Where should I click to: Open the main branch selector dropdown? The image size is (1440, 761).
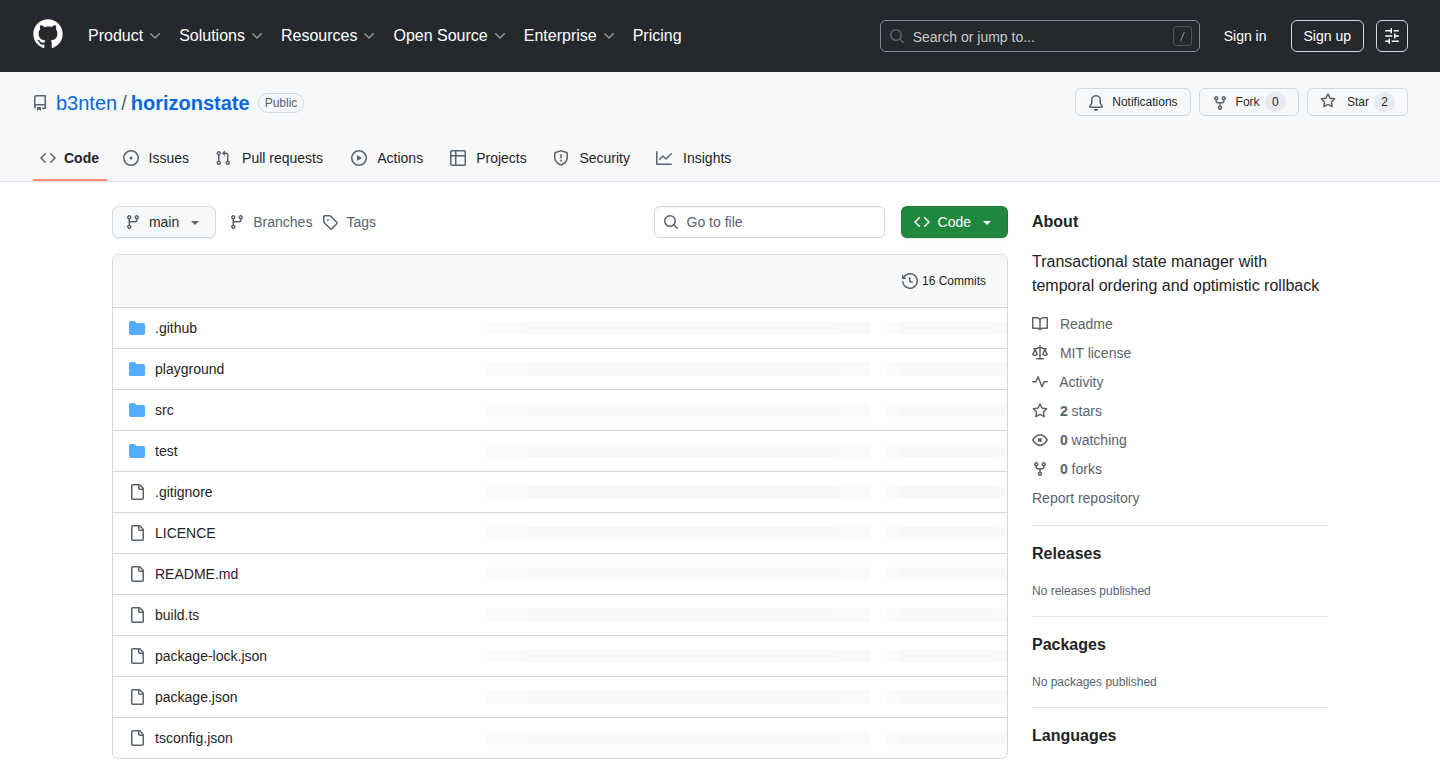(x=164, y=222)
